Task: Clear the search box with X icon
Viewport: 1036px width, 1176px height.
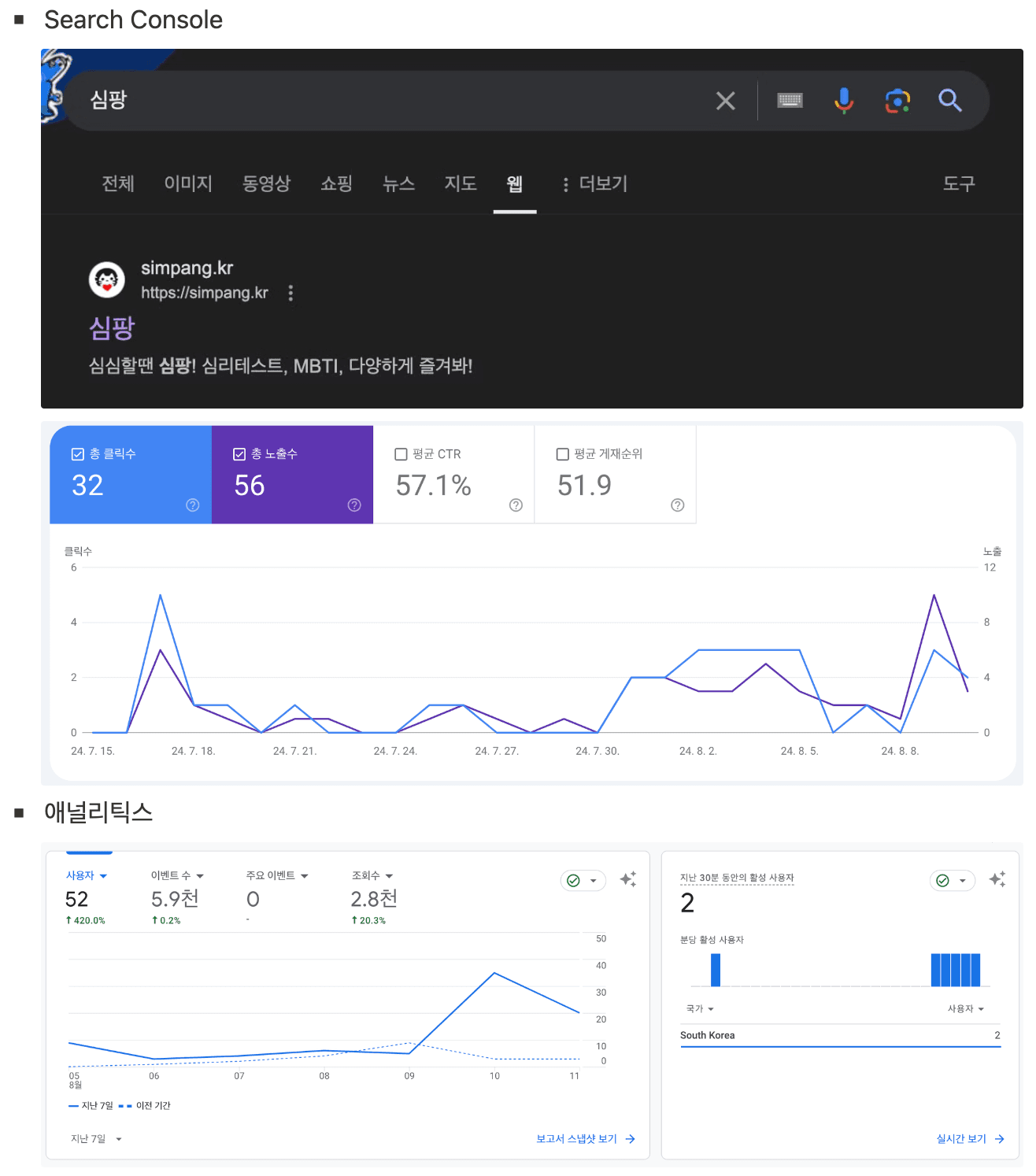Action: pyautogui.click(x=725, y=101)
